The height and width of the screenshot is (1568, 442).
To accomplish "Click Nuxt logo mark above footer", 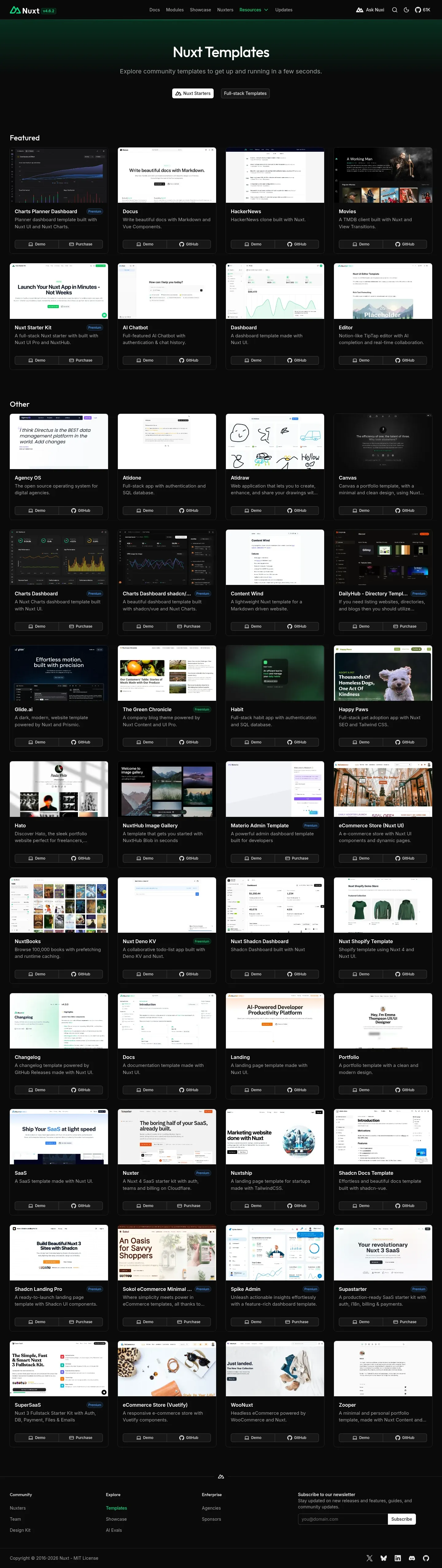I will tap(221, 1476).
